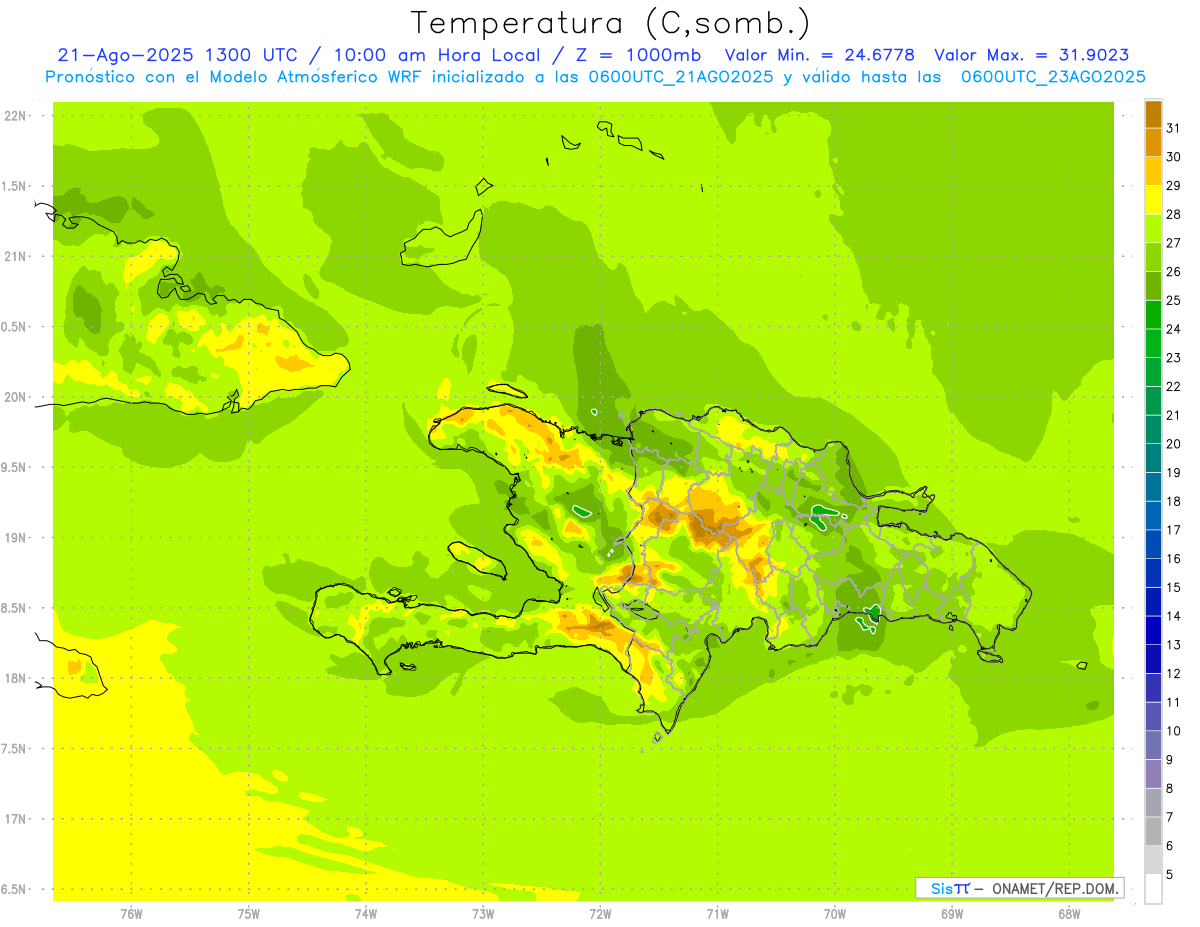This screenshot has height=927, width=1200.
Task: Click the '74W' longitude label
Action: (366, 913)
